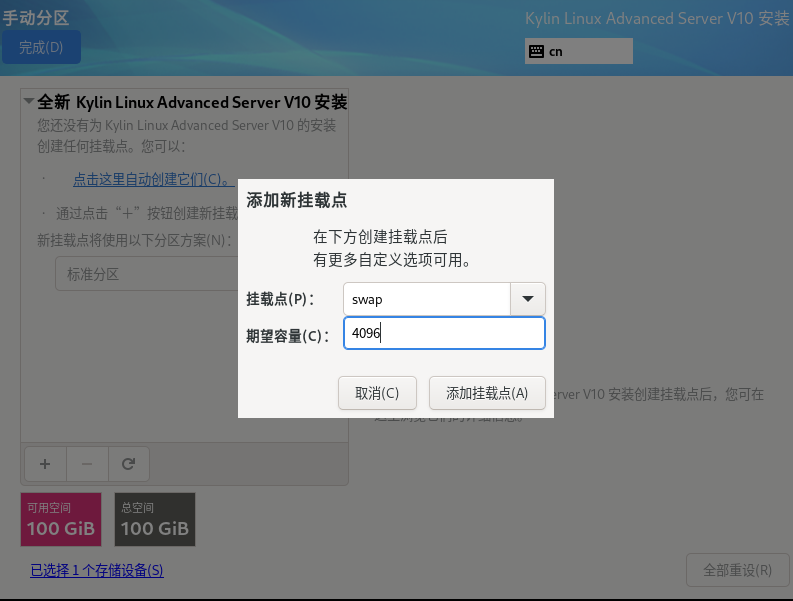Click the 全部重设(R) reset all button
Image resolution: width=793 pixels, height=601 pixels.
coord(737,570)
